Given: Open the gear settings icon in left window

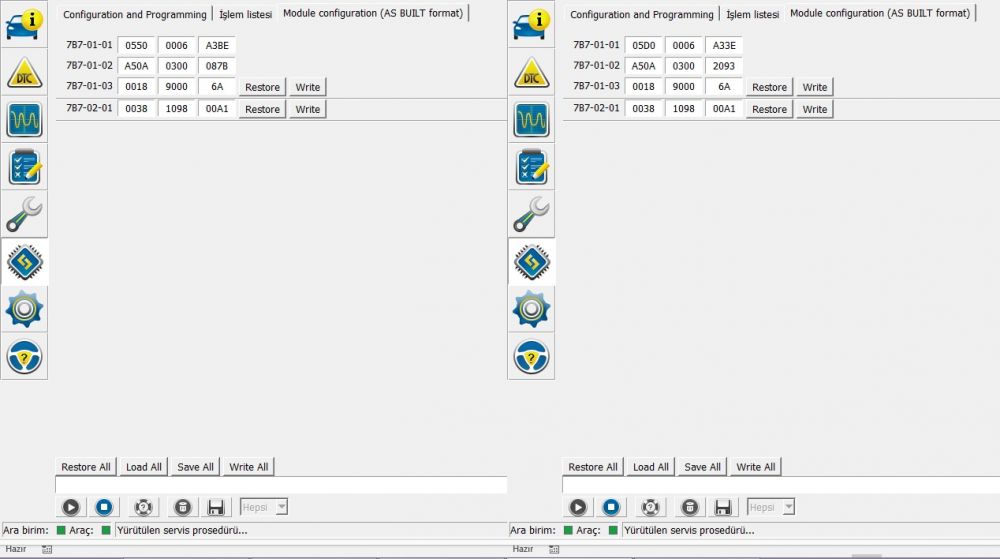Looking at the screenshot, I should click(24, 309).
